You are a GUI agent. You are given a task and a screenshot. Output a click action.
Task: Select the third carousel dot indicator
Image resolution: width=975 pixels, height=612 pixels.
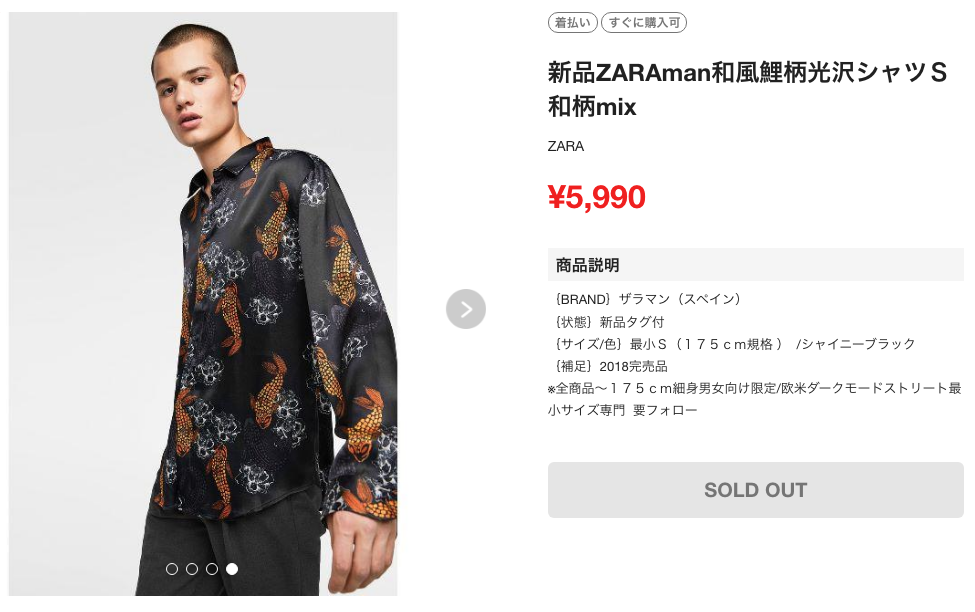coord(212,569)
